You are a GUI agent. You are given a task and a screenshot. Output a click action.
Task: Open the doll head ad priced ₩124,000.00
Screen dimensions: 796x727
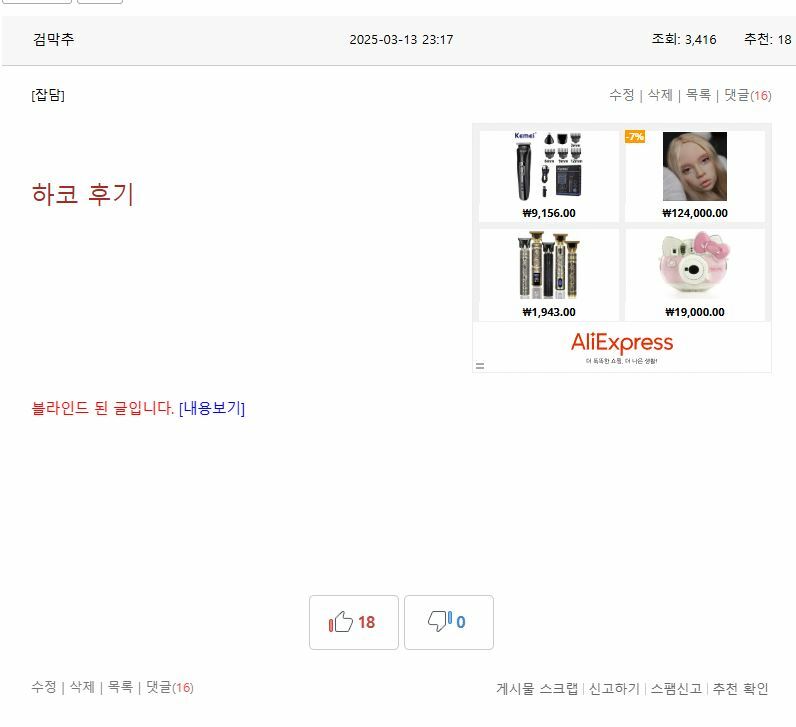(694, 176)
